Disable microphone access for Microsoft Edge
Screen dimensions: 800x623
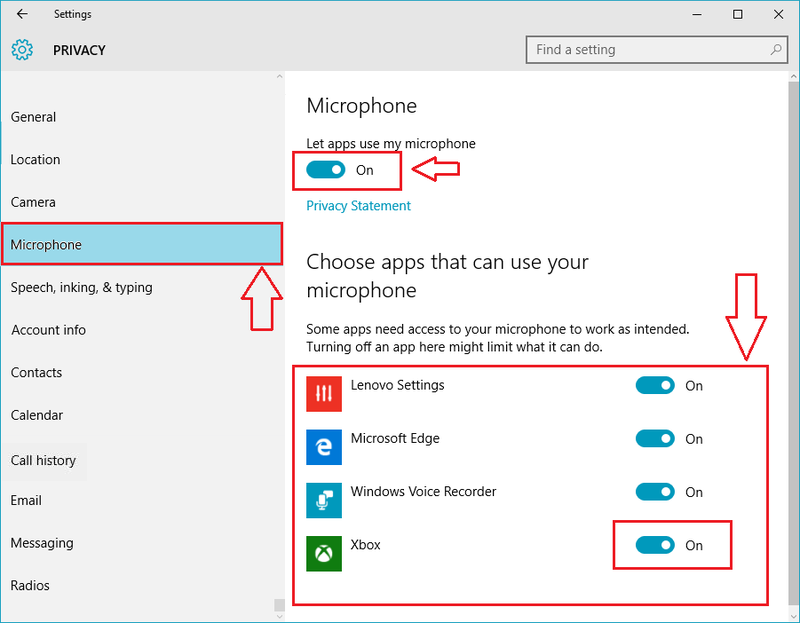(x=655, y=439)
